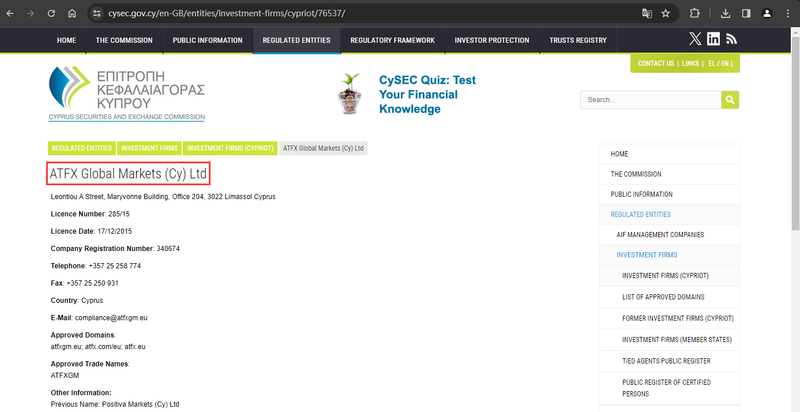
Task: Click the plant-in-coins quiz image
Action: [x=351, y=94]
